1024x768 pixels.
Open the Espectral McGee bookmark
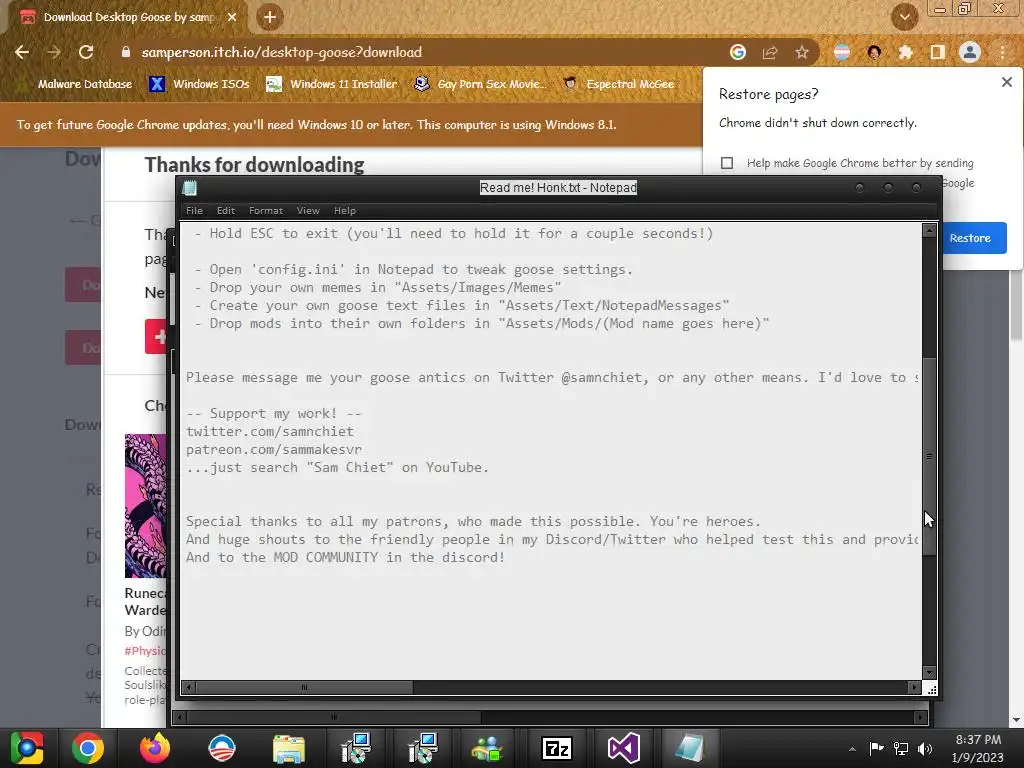tap(619, 84)
